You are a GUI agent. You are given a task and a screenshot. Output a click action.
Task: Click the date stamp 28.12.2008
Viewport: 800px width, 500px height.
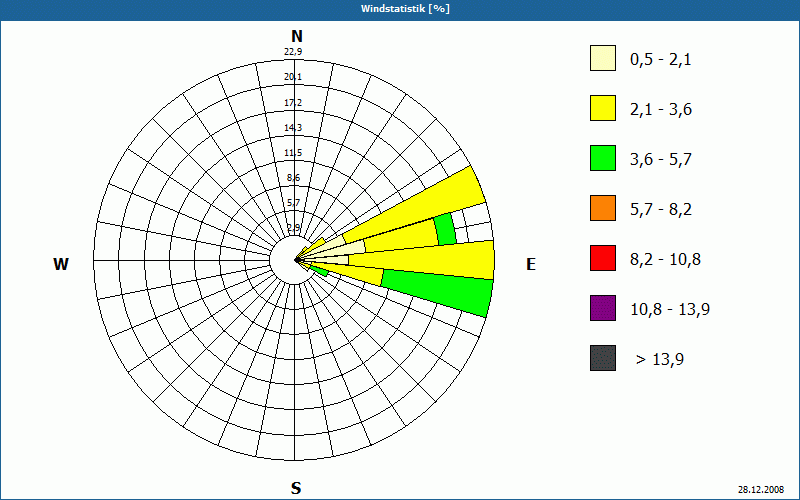click(x=761, y=489)
